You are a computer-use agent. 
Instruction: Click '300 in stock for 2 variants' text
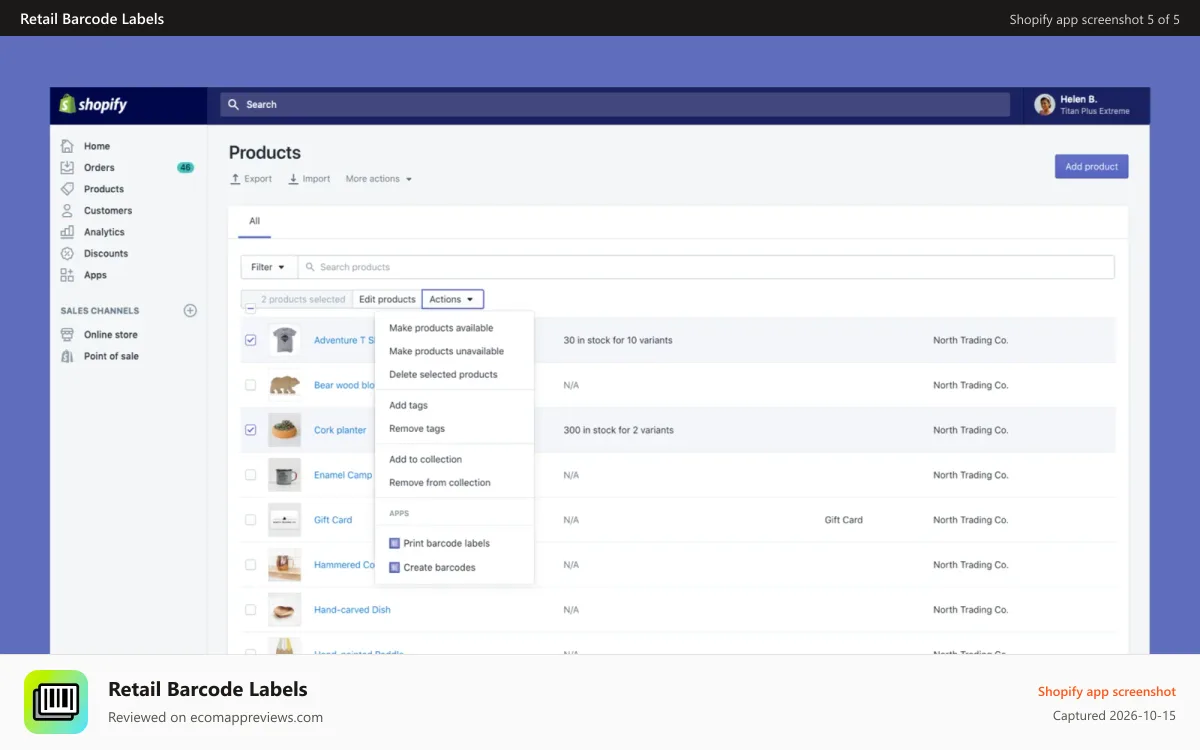(619, 430)
